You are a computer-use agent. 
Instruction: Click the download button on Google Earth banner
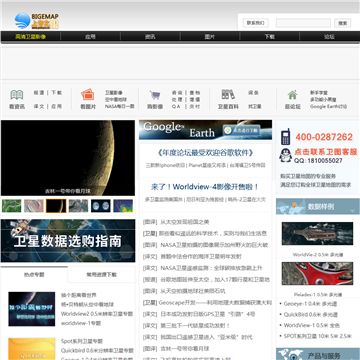coord(242,130)
